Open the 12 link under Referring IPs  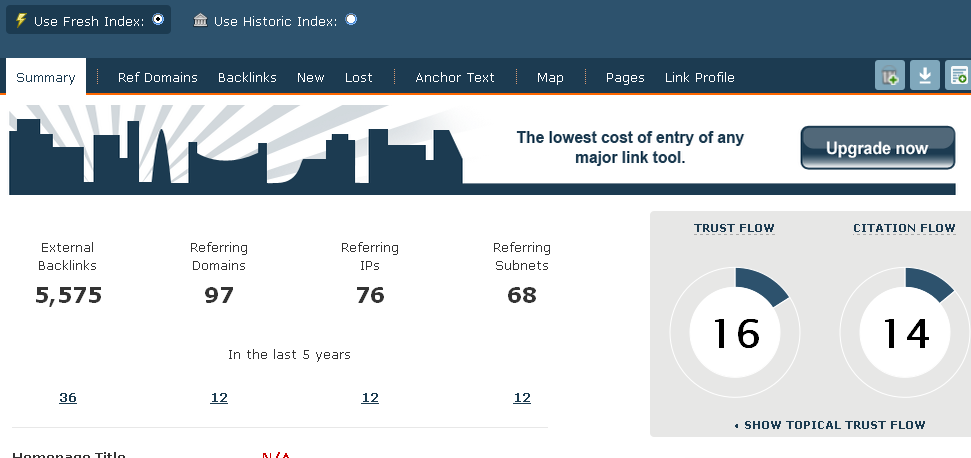pyautogui.click(x=370, y=397)
